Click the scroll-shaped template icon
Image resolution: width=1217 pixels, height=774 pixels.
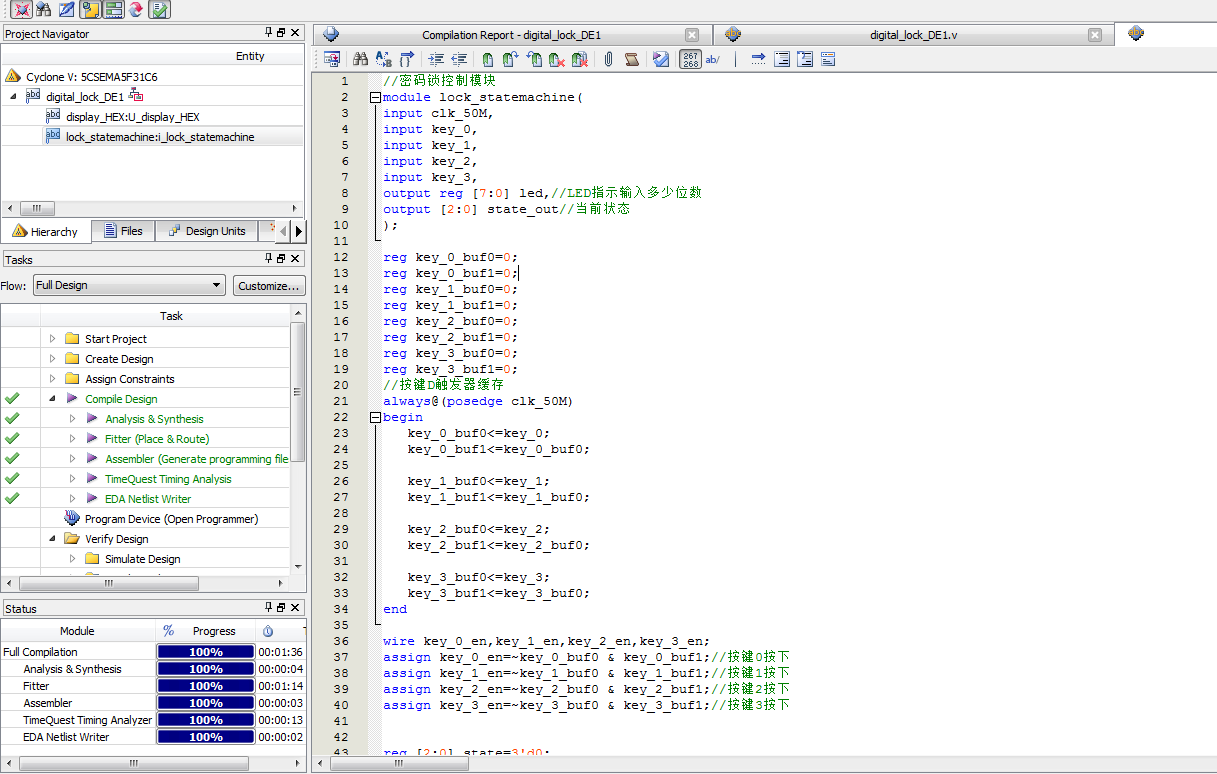[x=631, y=60]
